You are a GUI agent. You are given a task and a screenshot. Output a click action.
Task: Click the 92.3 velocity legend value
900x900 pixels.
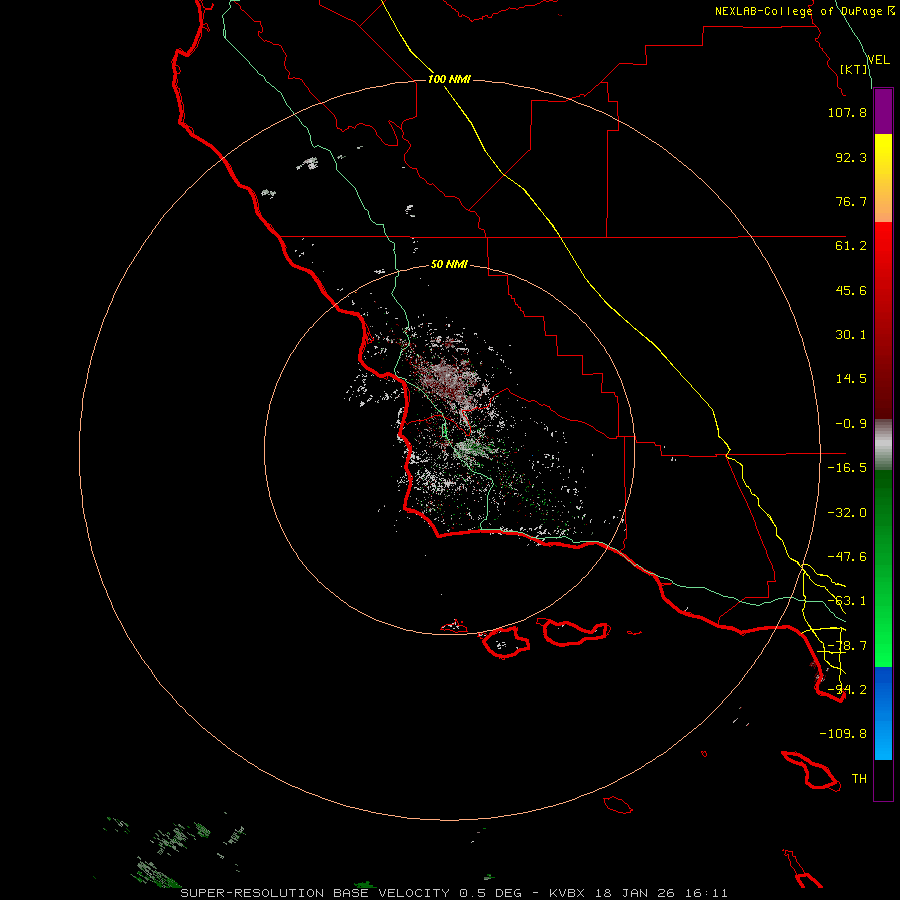[x=851, y=157]
